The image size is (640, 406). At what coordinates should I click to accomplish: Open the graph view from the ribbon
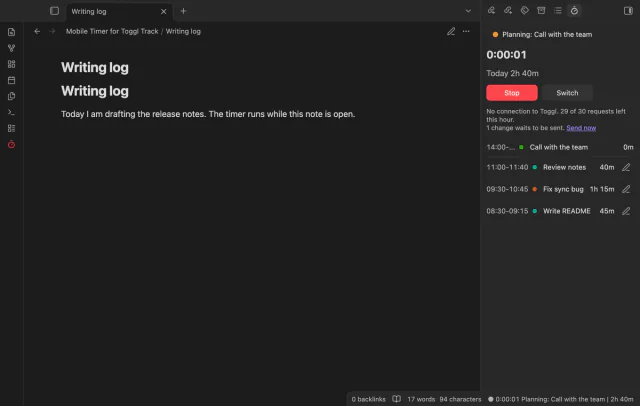[11, 48]
